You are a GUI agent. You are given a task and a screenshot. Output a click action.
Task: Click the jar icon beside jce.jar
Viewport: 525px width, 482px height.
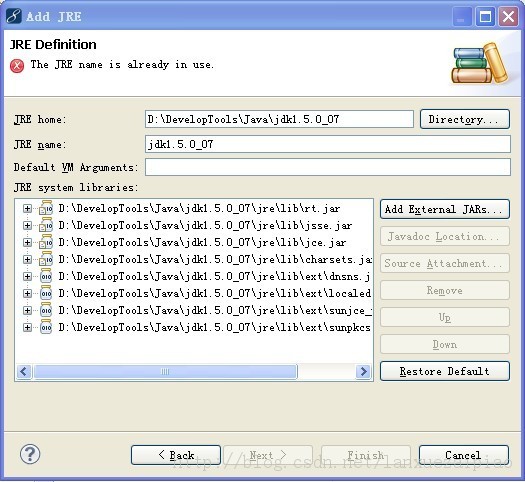coord(46,242)
